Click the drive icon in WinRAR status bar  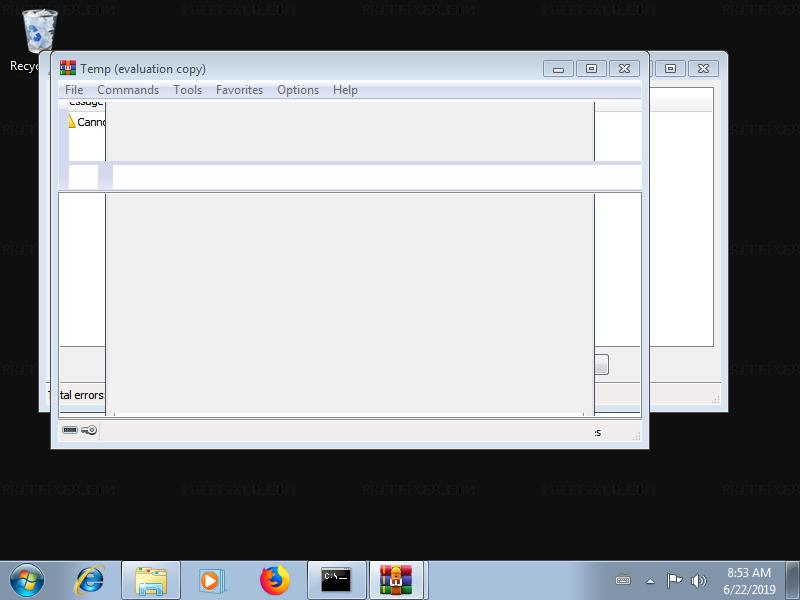70,430
